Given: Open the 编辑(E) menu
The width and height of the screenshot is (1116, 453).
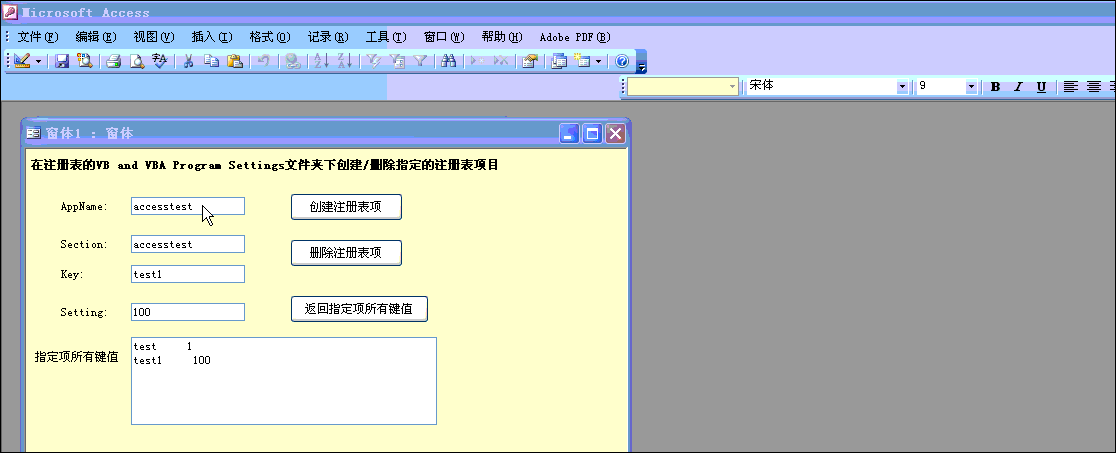Looking at the screenshot, I should 96,37.
